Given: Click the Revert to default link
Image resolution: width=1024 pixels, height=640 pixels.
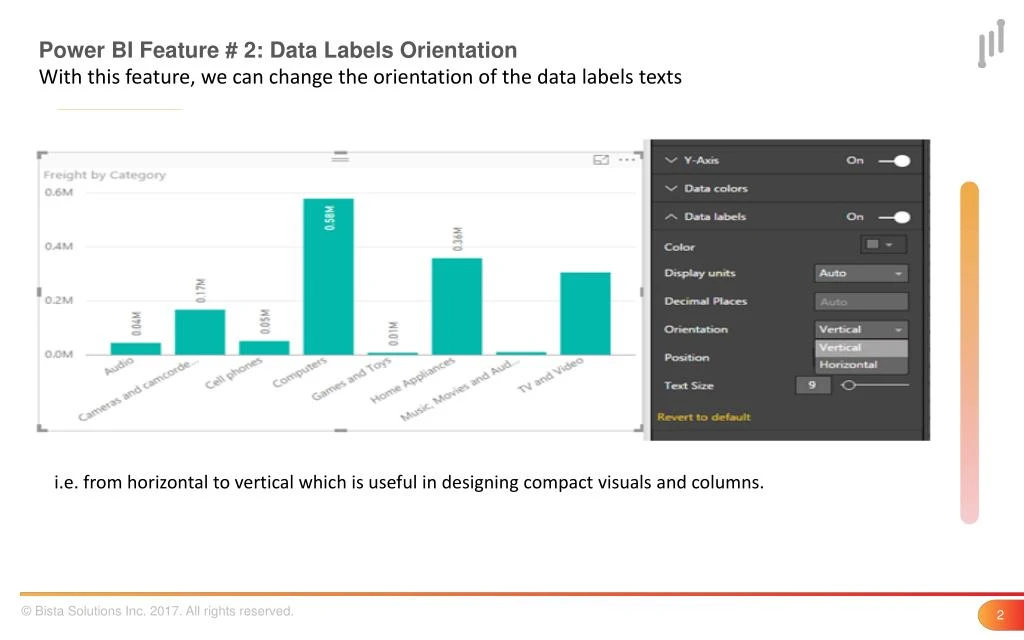Looking at the screenshot, I should 702,417.
